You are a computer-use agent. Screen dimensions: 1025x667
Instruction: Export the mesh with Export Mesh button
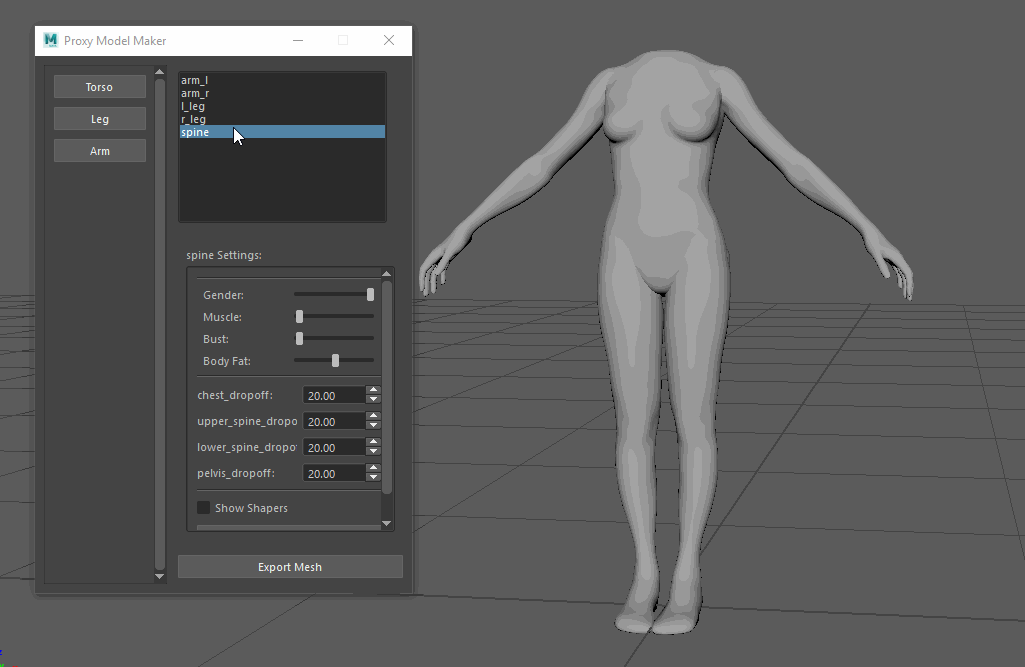290,567
